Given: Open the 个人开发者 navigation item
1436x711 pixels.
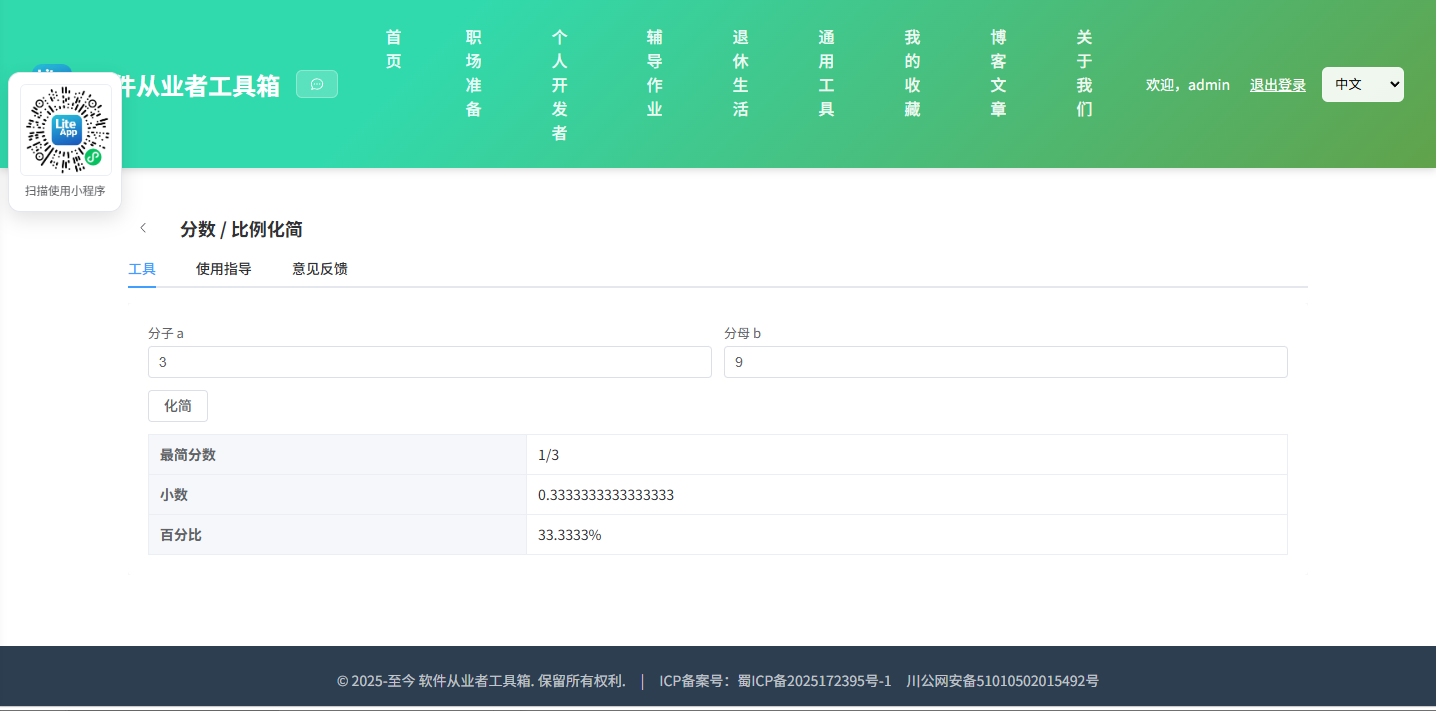Looking at the screenshot, I should (560, 85).
